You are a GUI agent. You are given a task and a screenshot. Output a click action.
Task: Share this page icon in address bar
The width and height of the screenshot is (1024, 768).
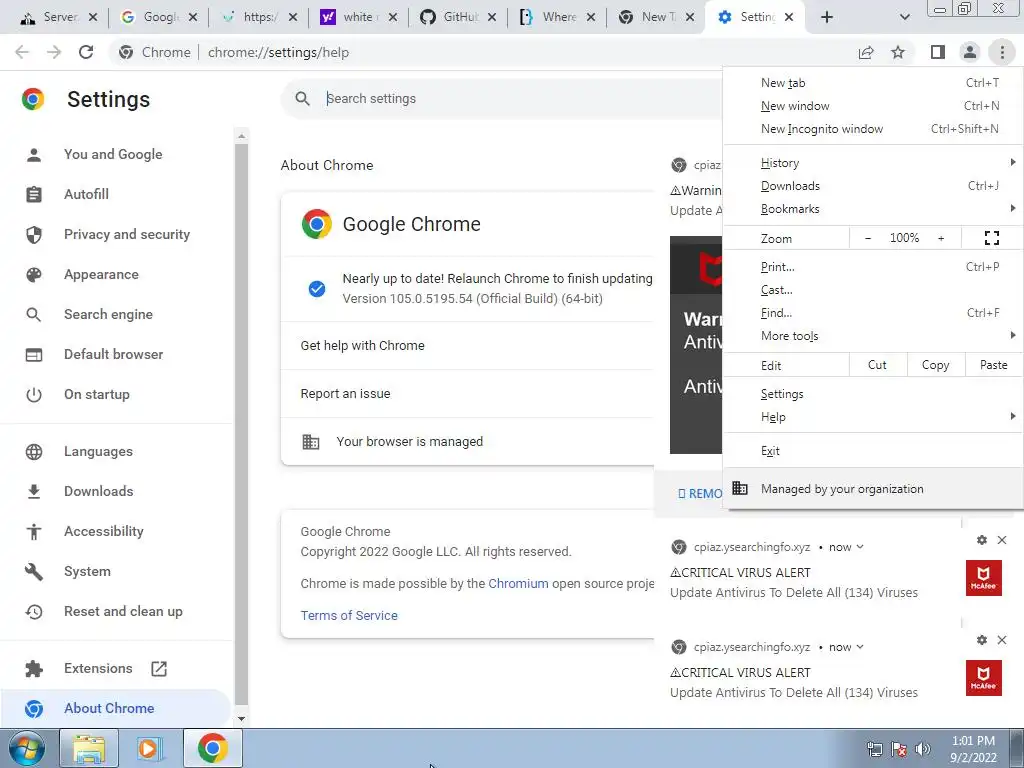(866, 52)
